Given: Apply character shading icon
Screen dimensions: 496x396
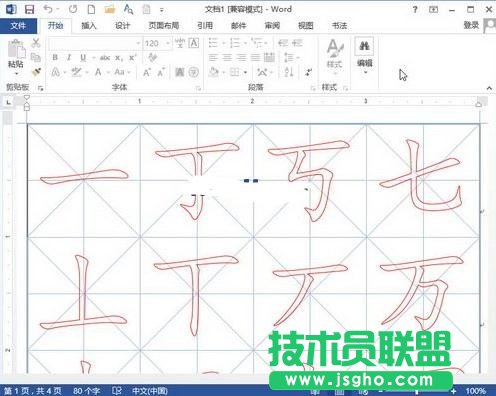Looking at the screenshot, I should 180,72.
